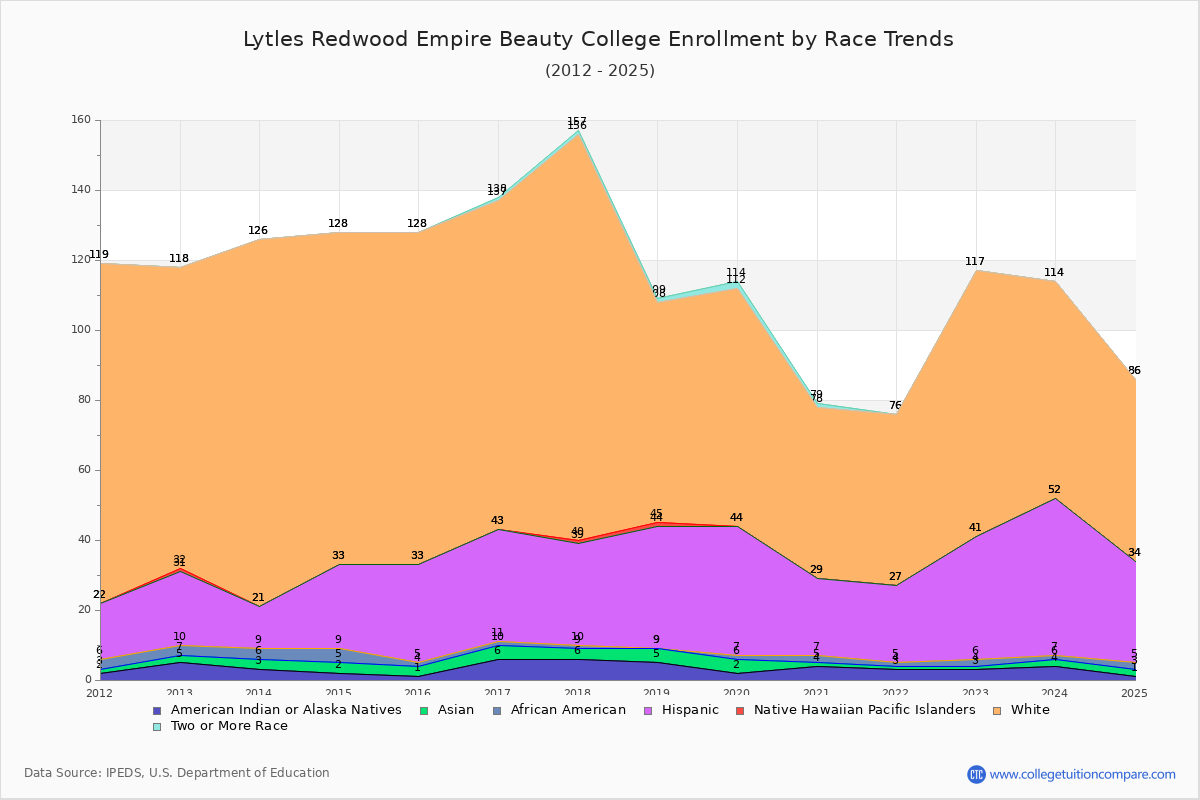
Task: Click the 80 y-axis label
Action: coord(84,400)
